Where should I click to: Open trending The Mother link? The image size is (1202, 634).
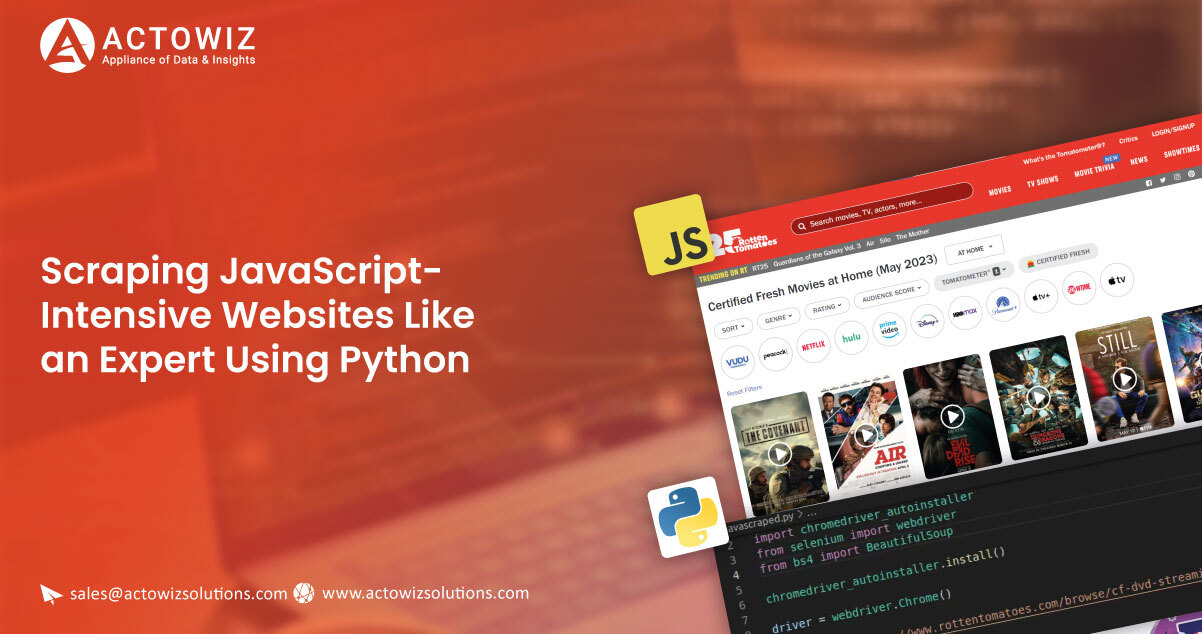coord(912,234)
